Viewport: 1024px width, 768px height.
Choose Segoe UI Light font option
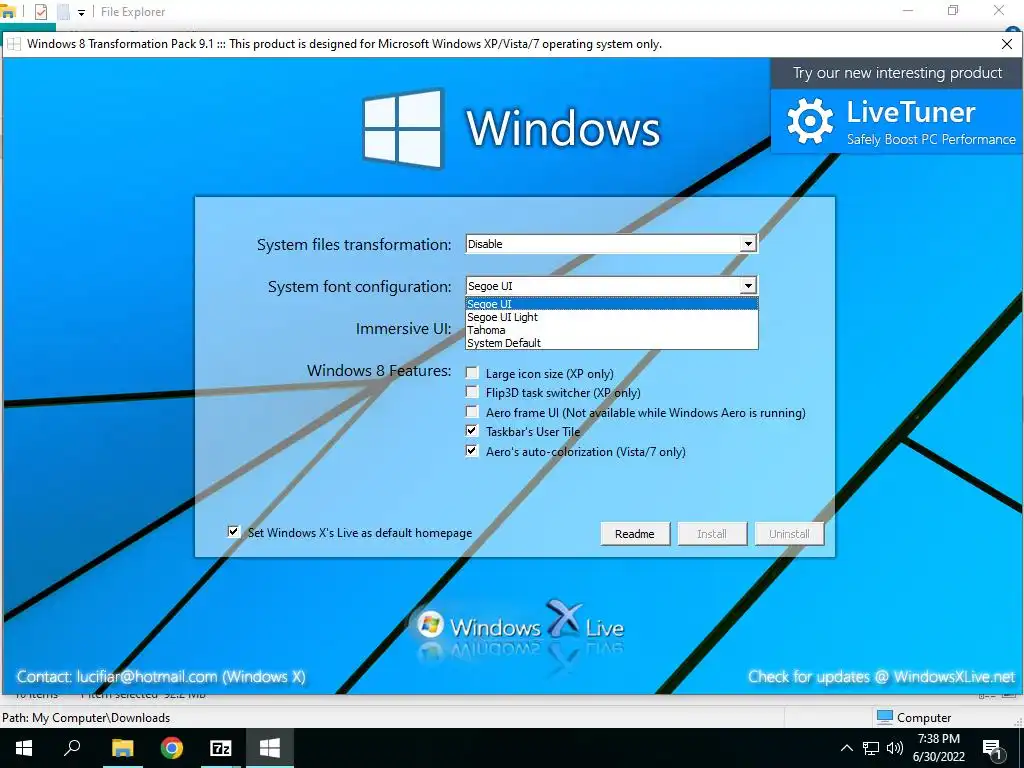[x=611, y=317]
